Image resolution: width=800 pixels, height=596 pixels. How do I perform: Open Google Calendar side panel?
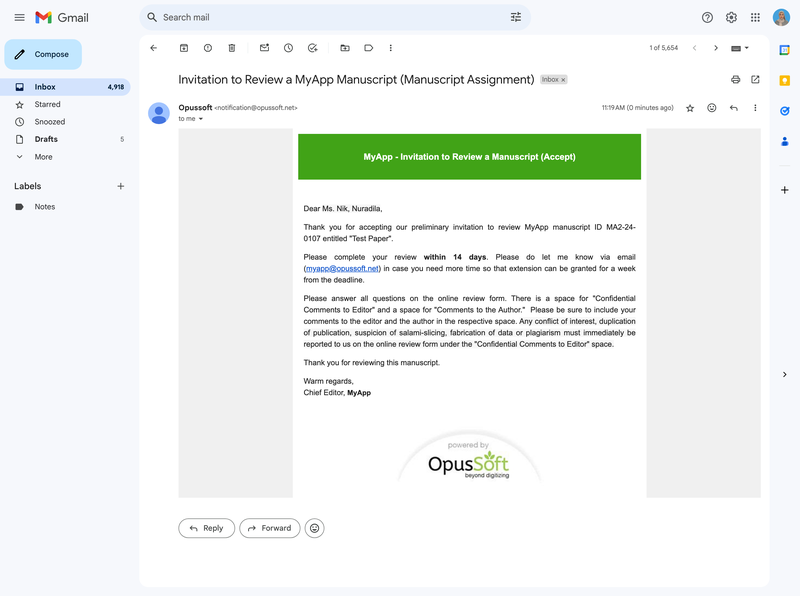785,50
